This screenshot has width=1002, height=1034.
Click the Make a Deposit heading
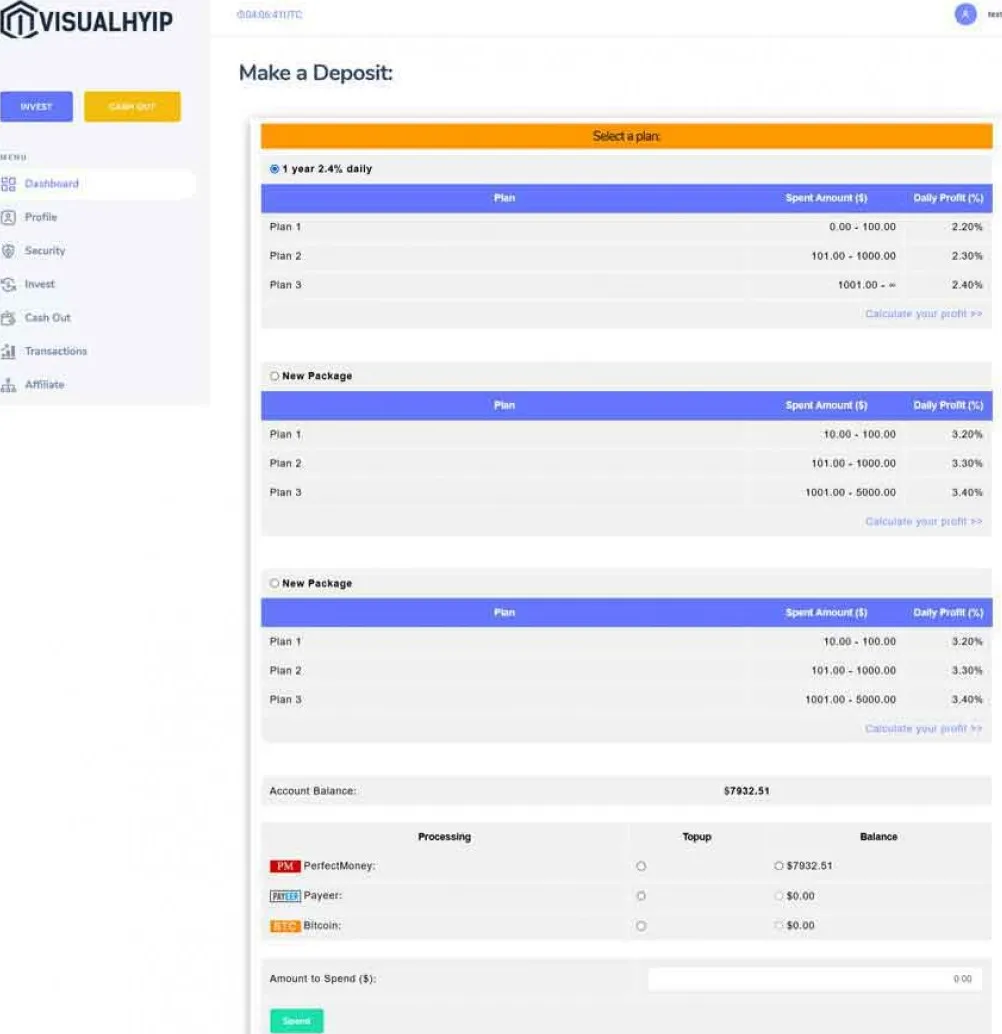pos(315,73)
